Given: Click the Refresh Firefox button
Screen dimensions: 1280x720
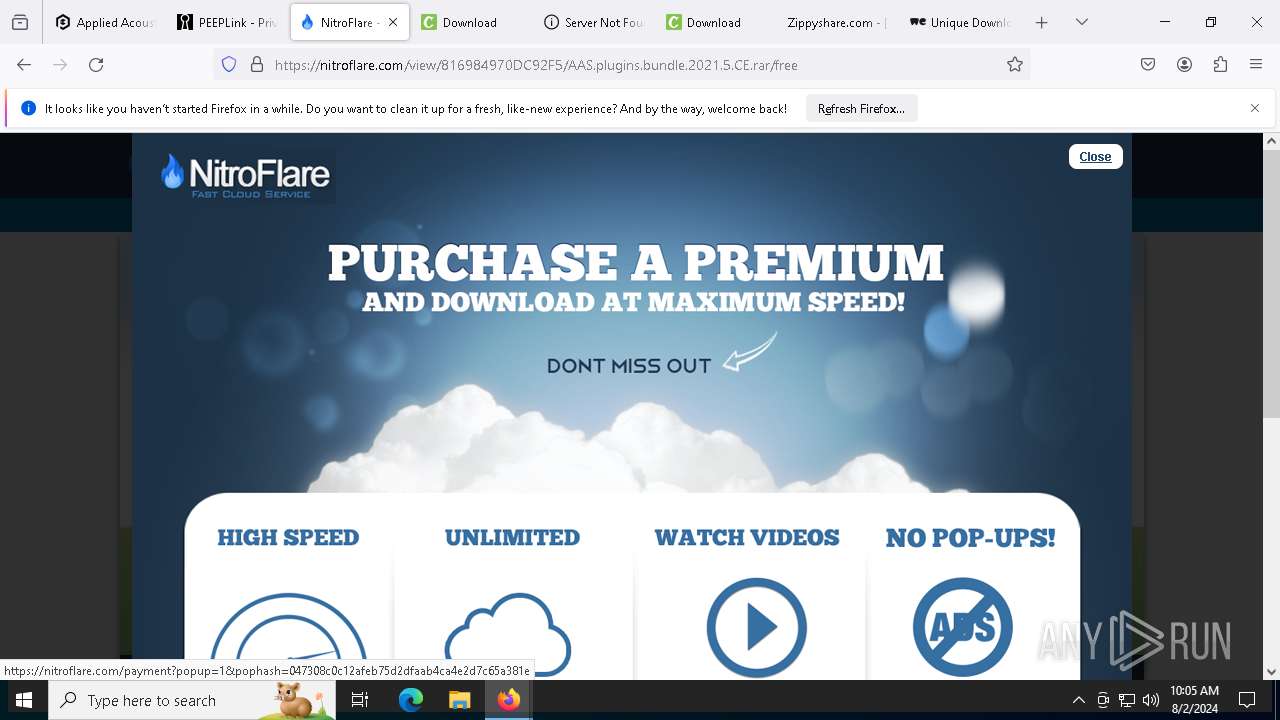Looking at the screenshot, I should 861,108.
